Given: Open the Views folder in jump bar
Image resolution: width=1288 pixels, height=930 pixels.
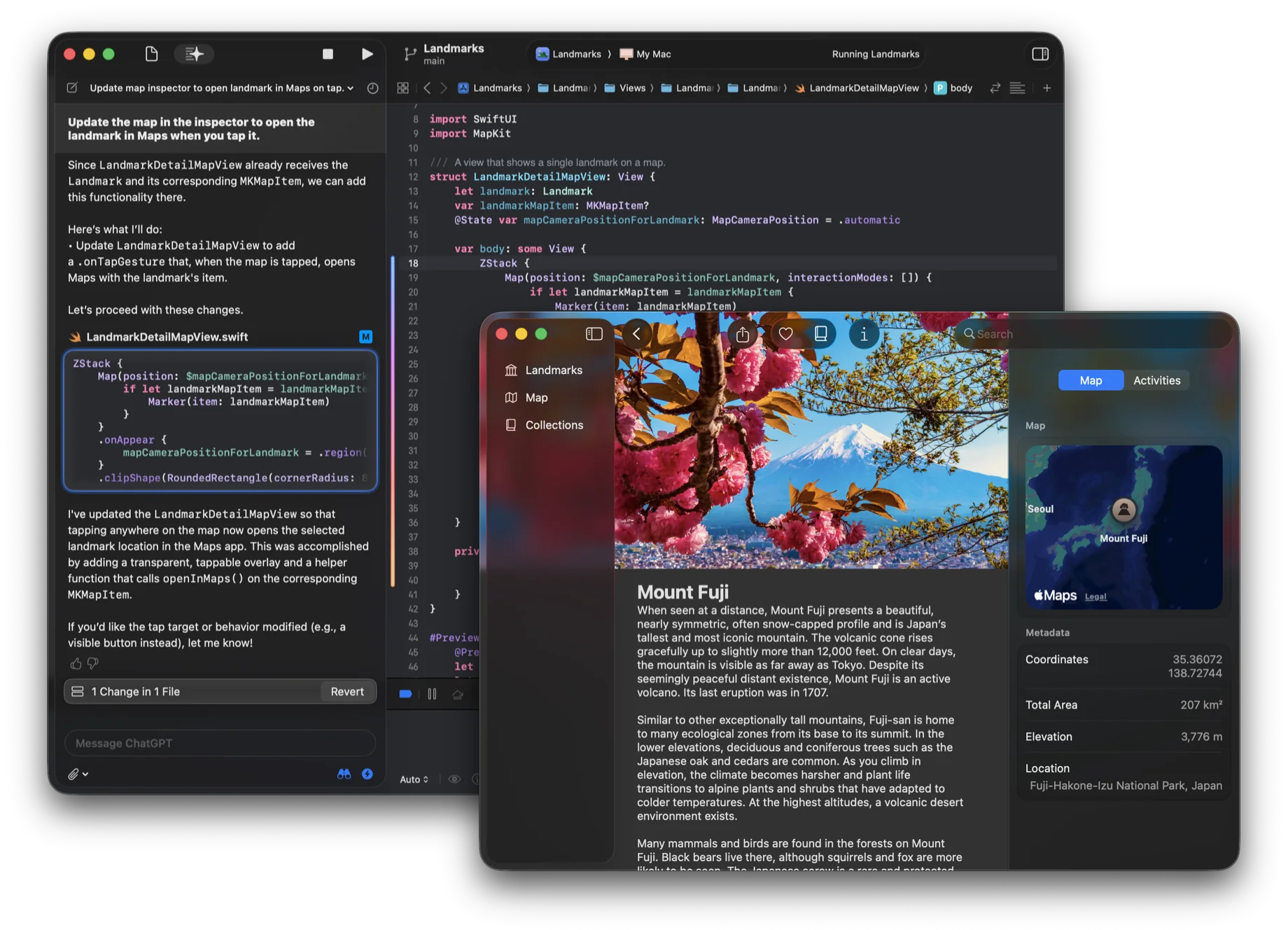Looking at the screenshot, I should [x=625, y=88].
